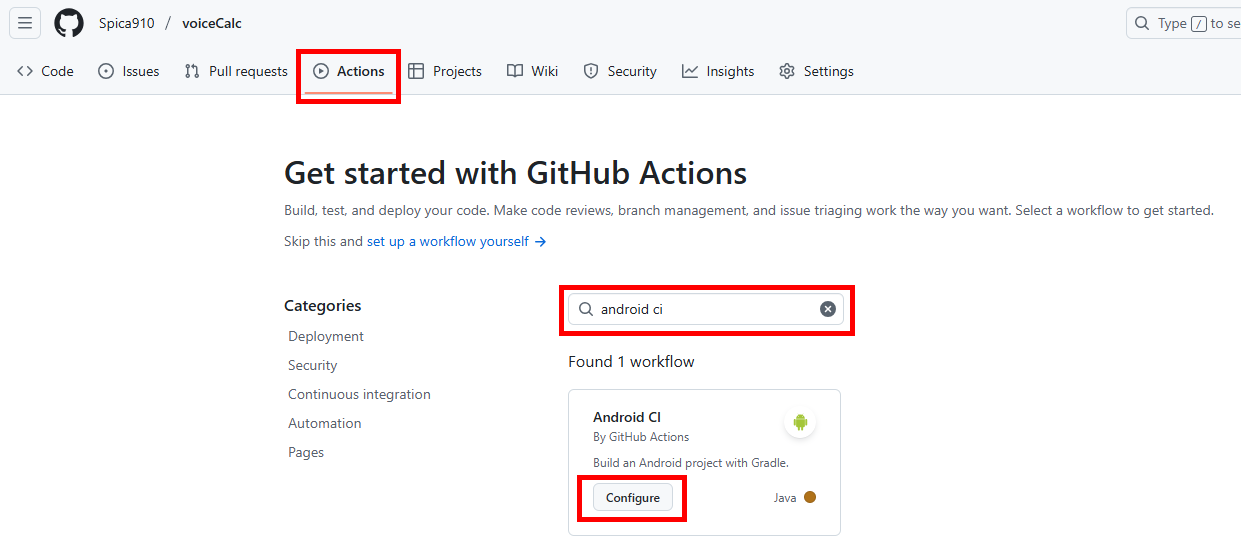Click the workflow search field containing 'android ci'
The image size is (1241, 557).
706,309
